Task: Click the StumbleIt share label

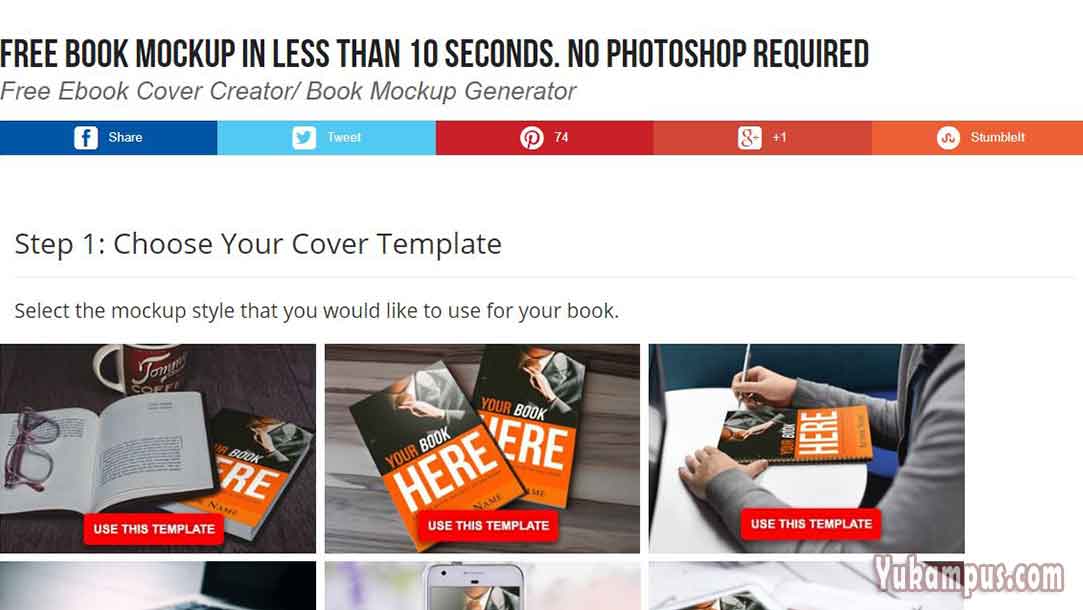Action: 997,137
